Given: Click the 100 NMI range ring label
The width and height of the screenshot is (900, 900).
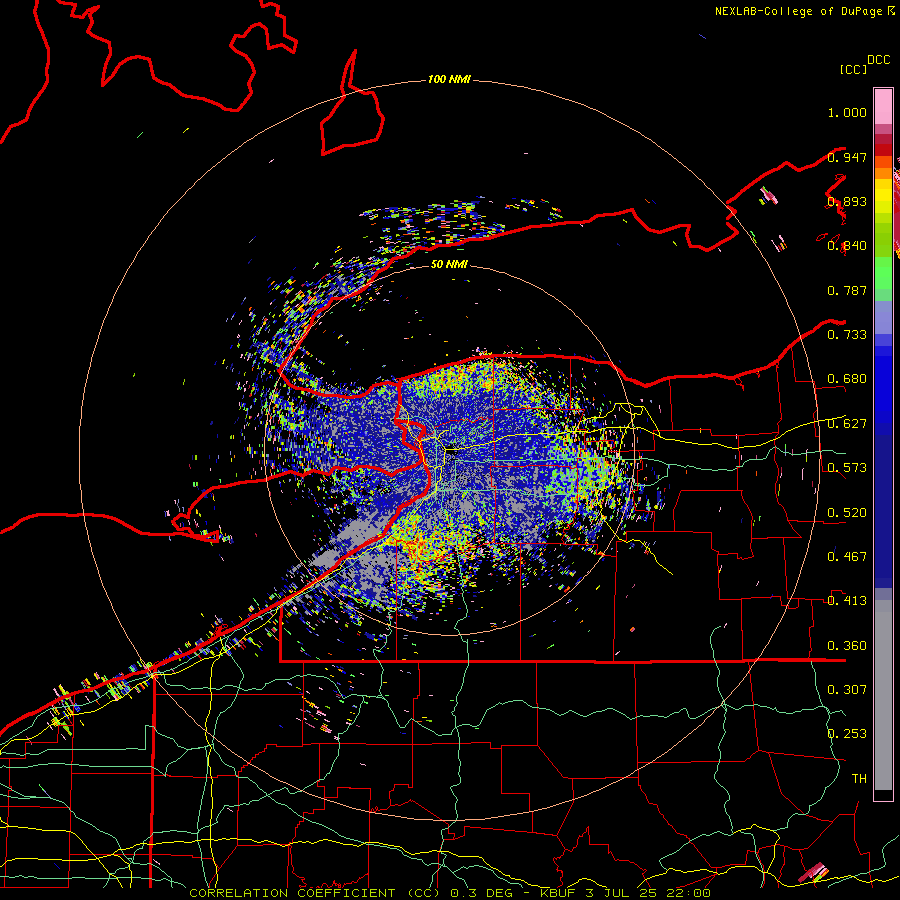Looking at the screenshot, I should pos(449,79).
